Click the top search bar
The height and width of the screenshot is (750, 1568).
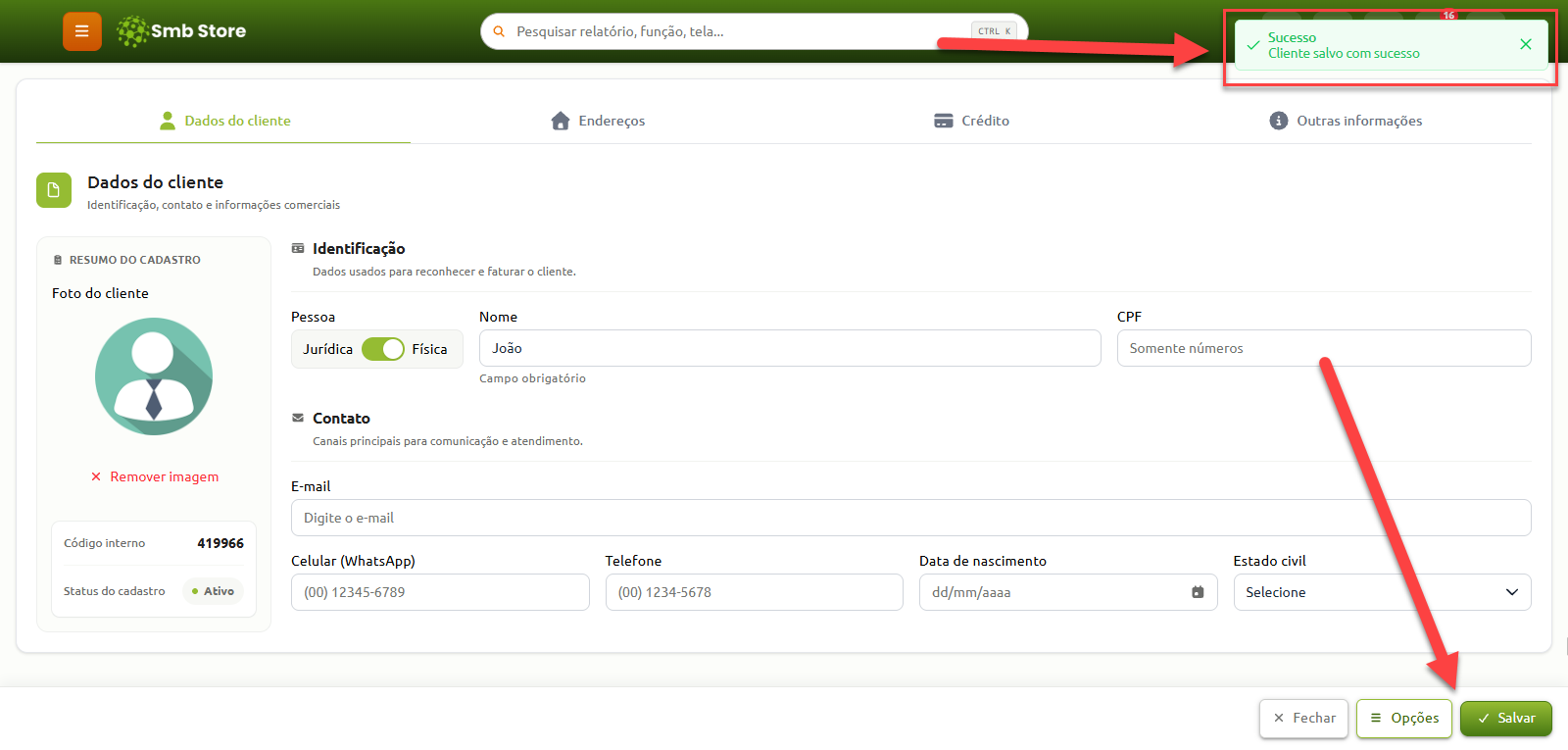click(754, 31)
